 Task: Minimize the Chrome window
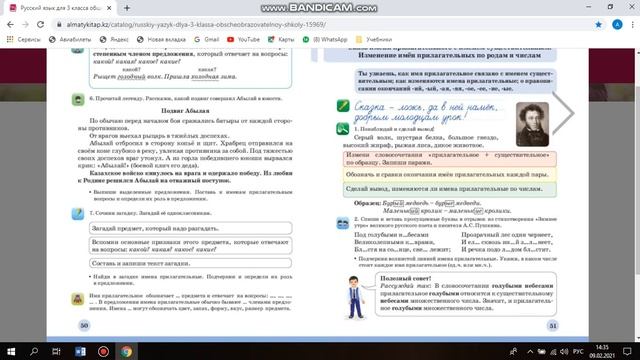pyautogui.click(x=588, y=7)
